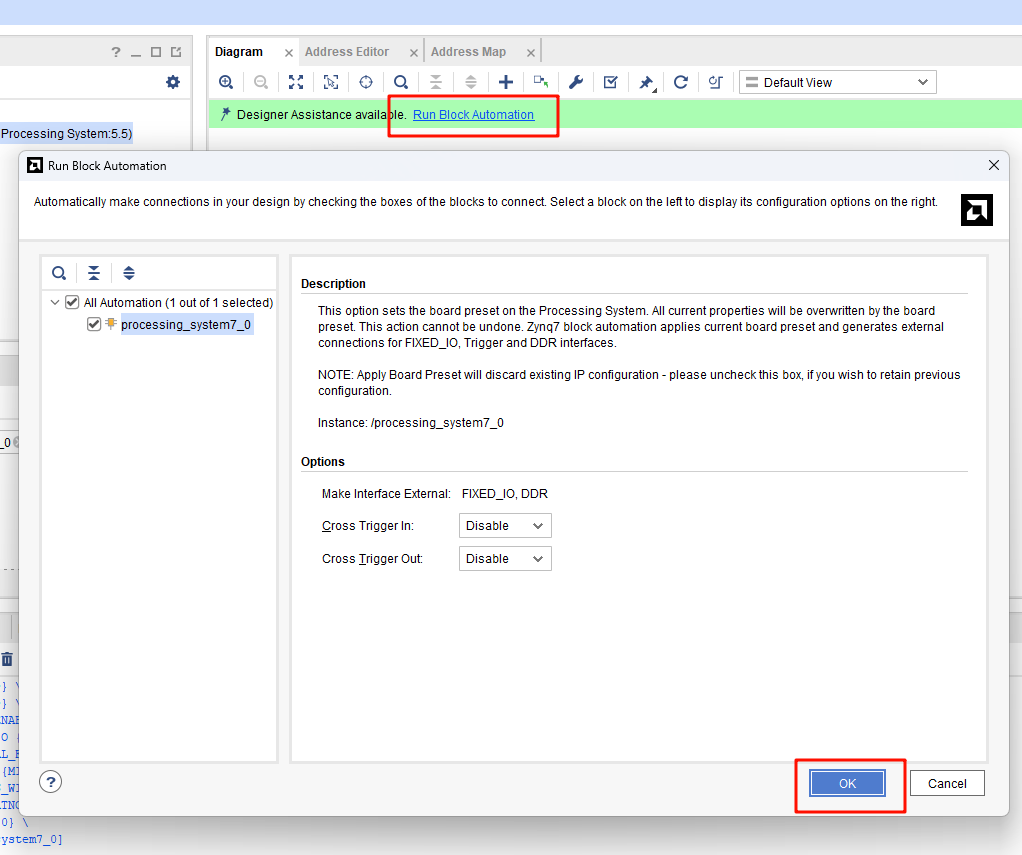Click the Zoom Fit icon in Diagram toolbar
The image size is (1022, 855).
click(296, 82)
